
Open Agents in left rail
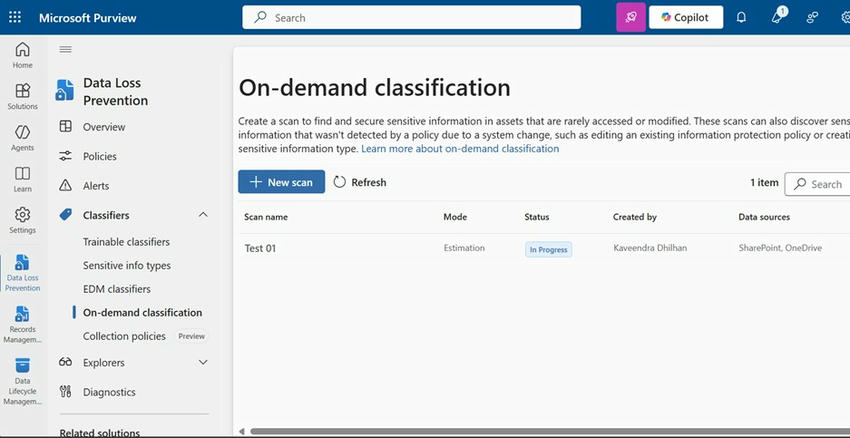[22, 138]
